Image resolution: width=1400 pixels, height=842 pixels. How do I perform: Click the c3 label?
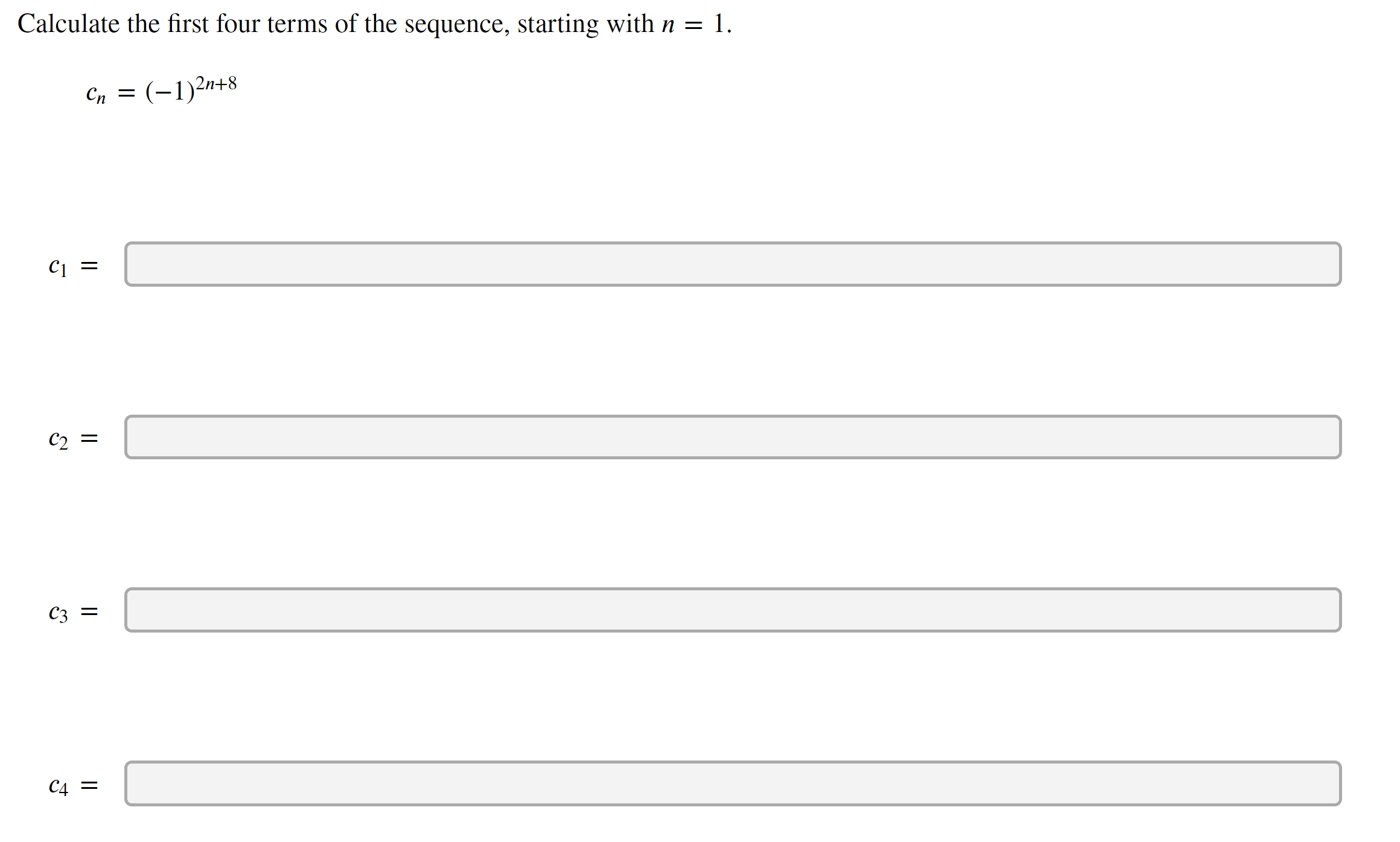[x=57, y=612]
